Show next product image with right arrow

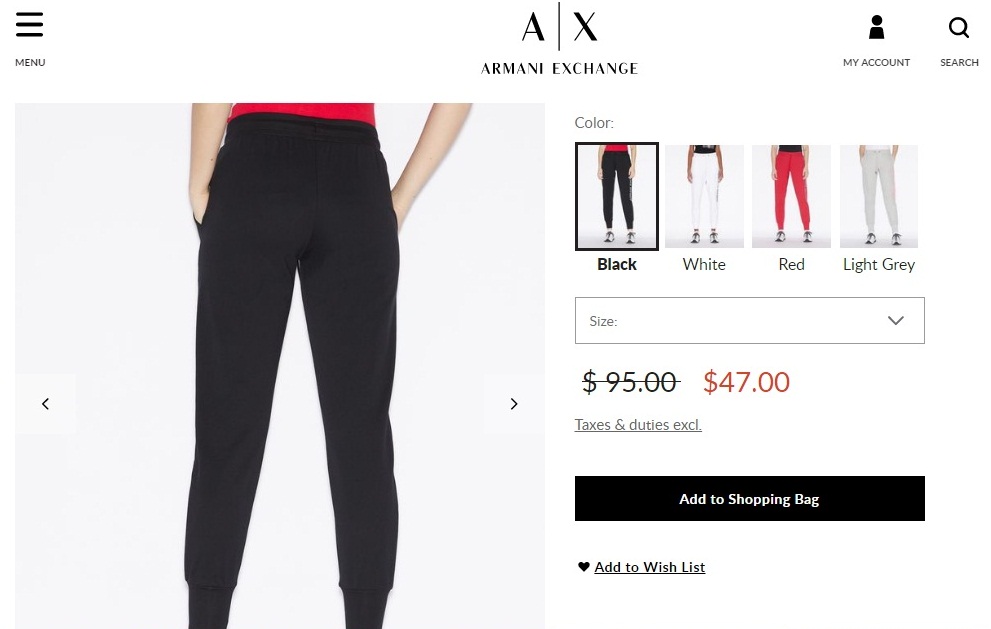pos(514,403)
